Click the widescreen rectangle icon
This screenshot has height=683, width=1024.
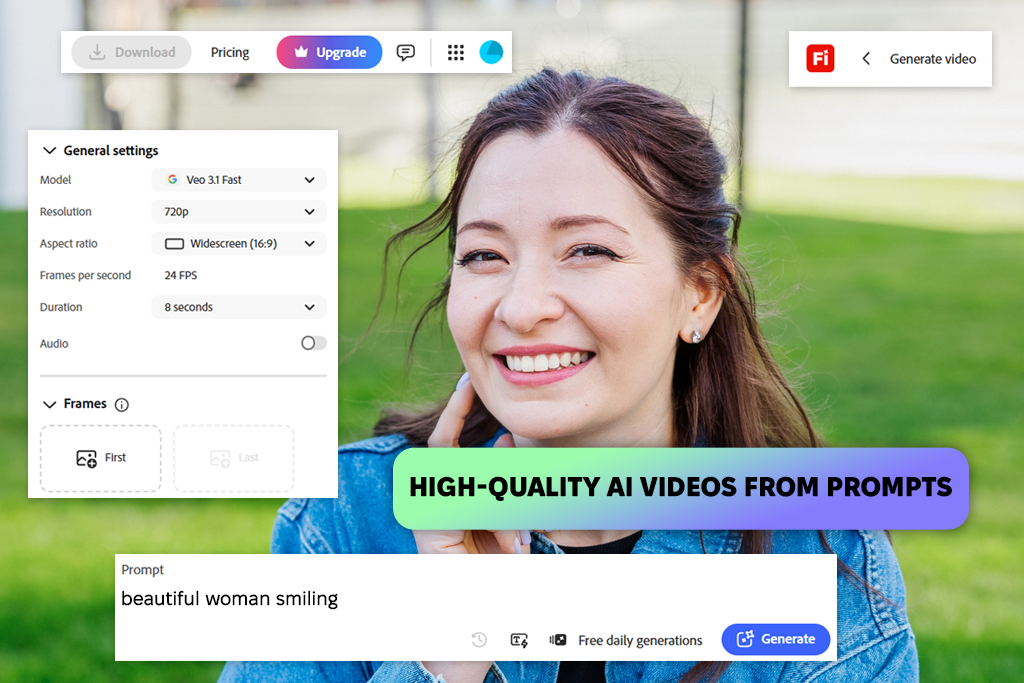point(174,244)
